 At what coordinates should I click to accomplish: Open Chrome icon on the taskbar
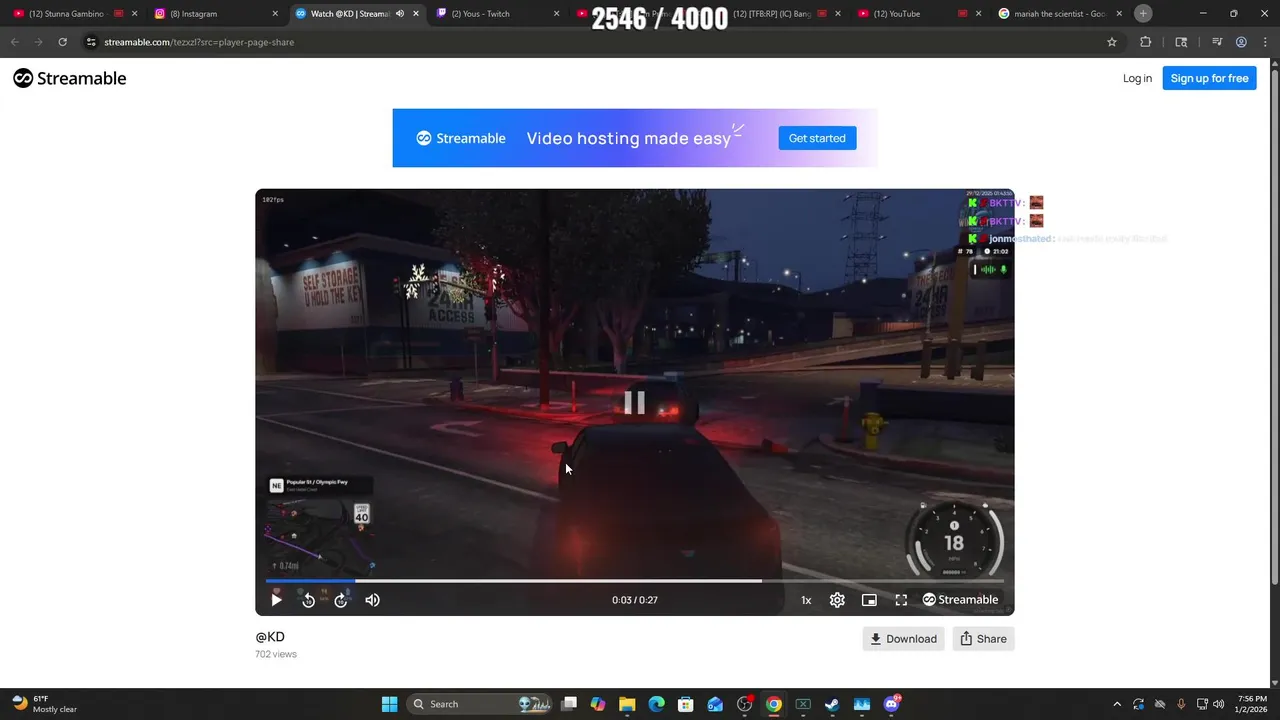pyautogui.click(x=773, y=704)
